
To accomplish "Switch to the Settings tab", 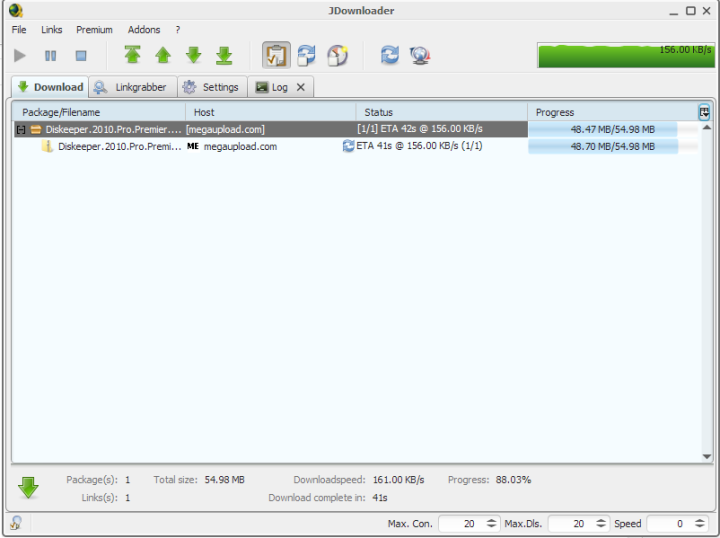I will coord(212,87).
